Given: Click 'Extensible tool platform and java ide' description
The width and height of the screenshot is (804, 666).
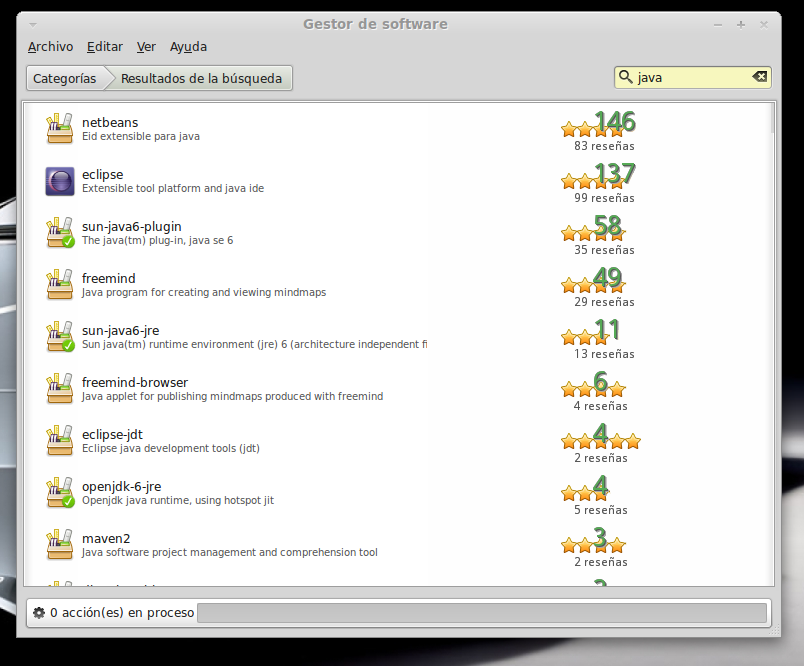Looking at the screenshot, I should [173, 189].
